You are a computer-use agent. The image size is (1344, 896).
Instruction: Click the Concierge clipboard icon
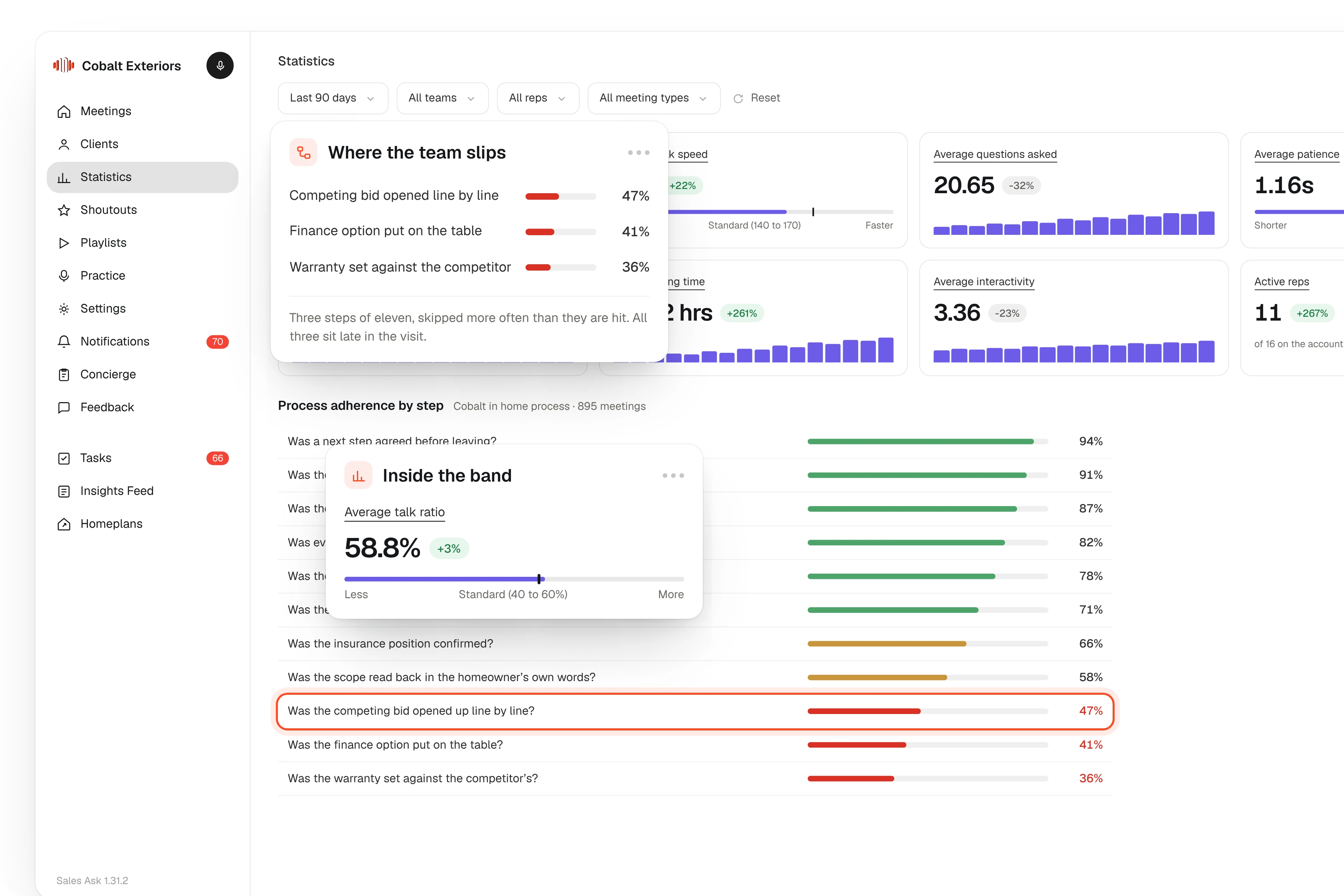[64, 374]
